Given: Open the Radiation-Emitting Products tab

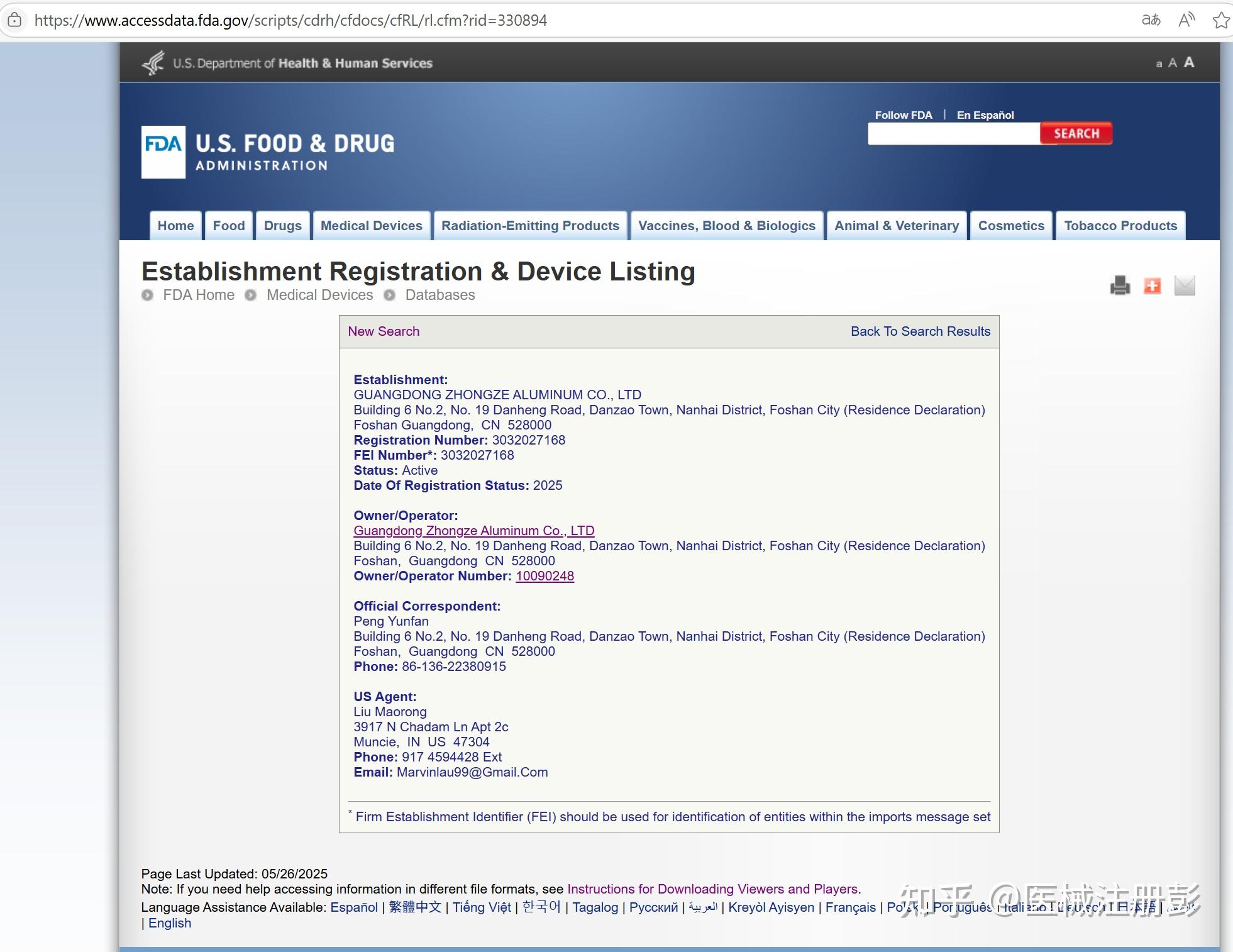Looking at the screenshot, I should point(530,226).
